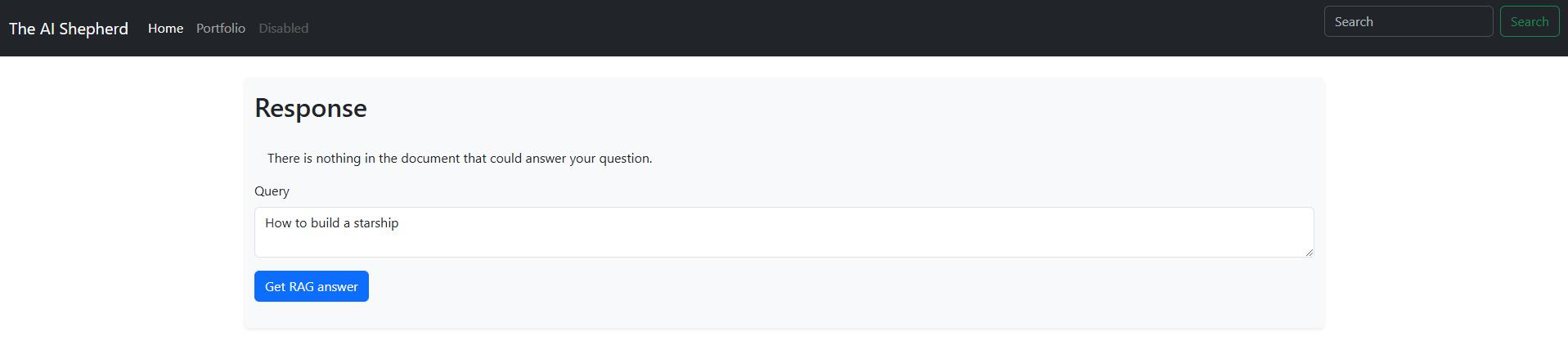Go to the Home nav item
This screenshot has height=350, width=1568.
[165, 29]
